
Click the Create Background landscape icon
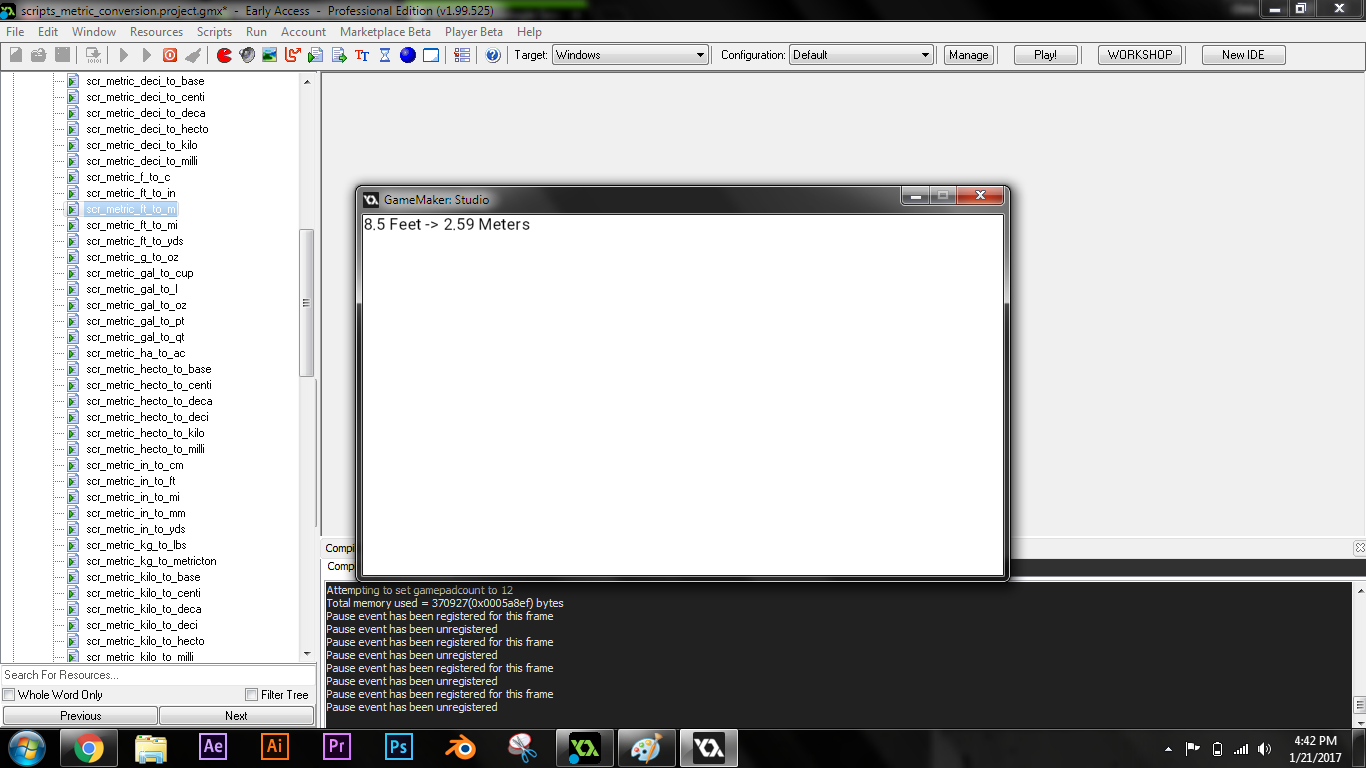[x=270, y=55]
